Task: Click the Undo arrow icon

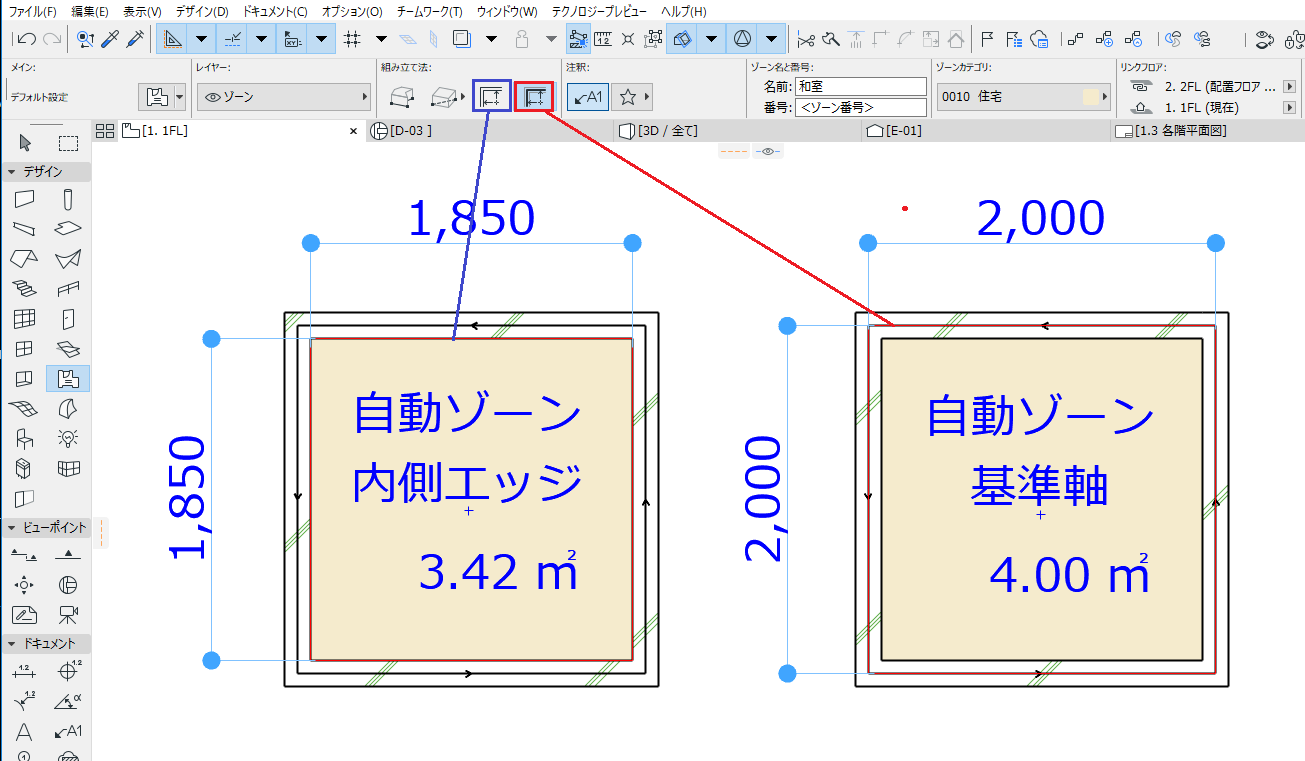Action: 27,39
